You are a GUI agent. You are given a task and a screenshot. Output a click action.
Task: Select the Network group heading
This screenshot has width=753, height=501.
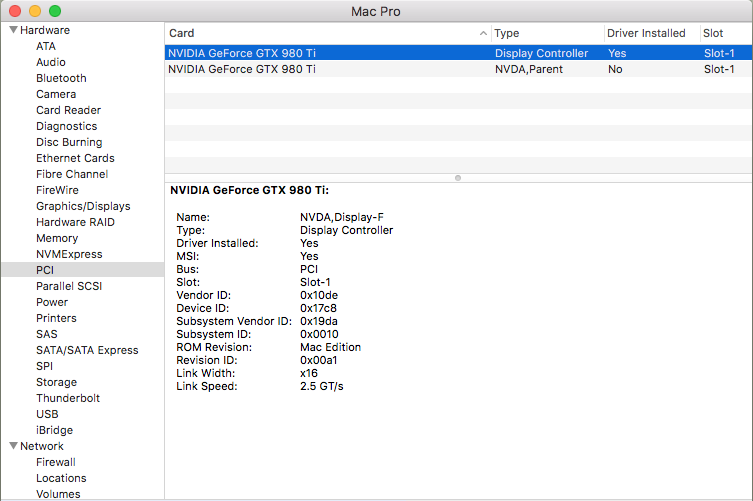pos(42,446)
